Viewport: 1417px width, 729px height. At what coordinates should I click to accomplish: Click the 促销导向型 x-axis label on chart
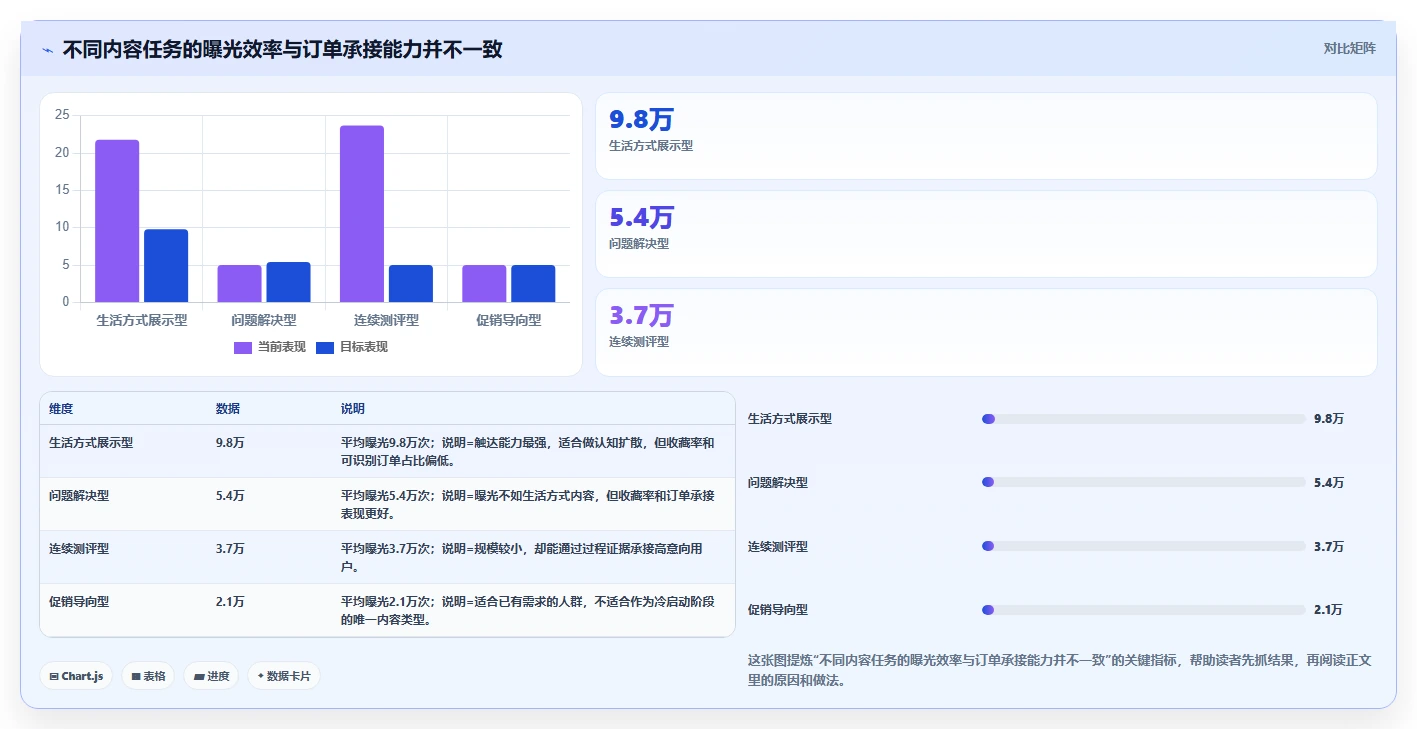point(509,320)
